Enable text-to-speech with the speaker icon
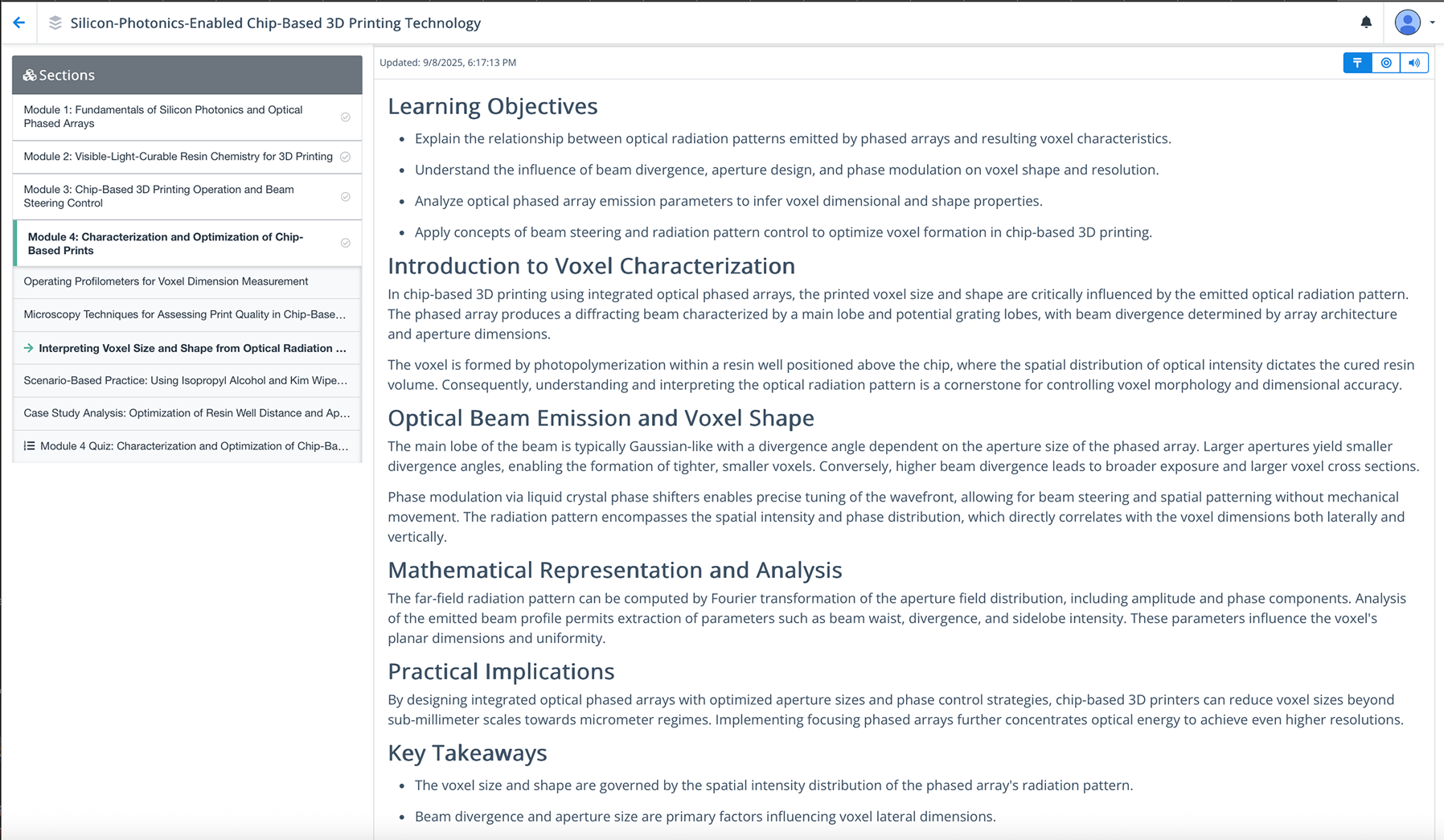This screenshot has width=1444, height=840. coord(1414,63)
